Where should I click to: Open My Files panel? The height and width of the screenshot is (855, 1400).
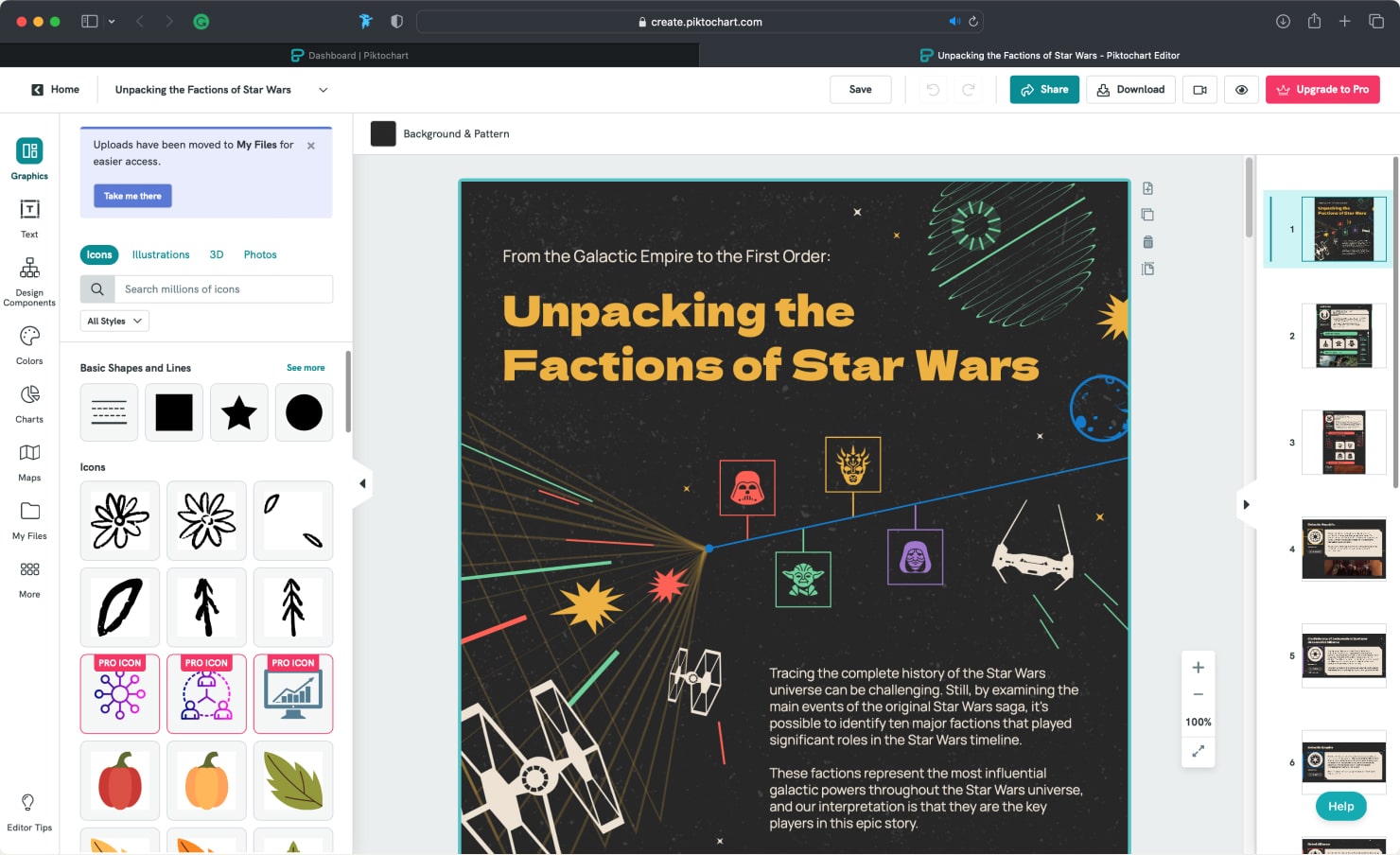[x=29, y=520]
